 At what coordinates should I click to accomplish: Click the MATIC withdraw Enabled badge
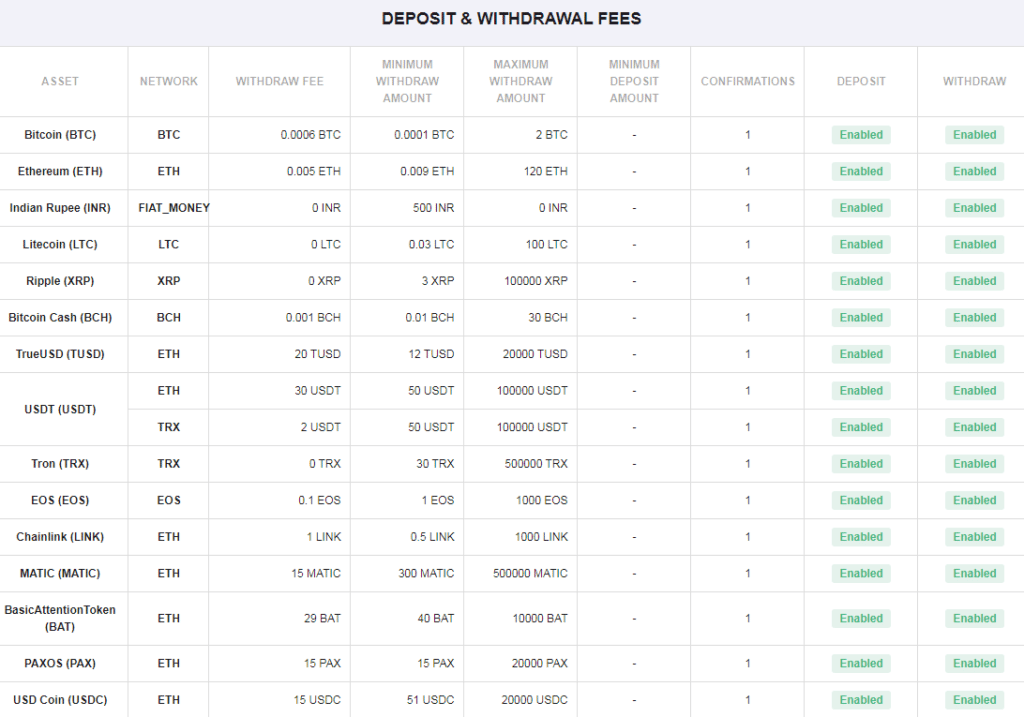pyautogui.click(x=974, y=573)
